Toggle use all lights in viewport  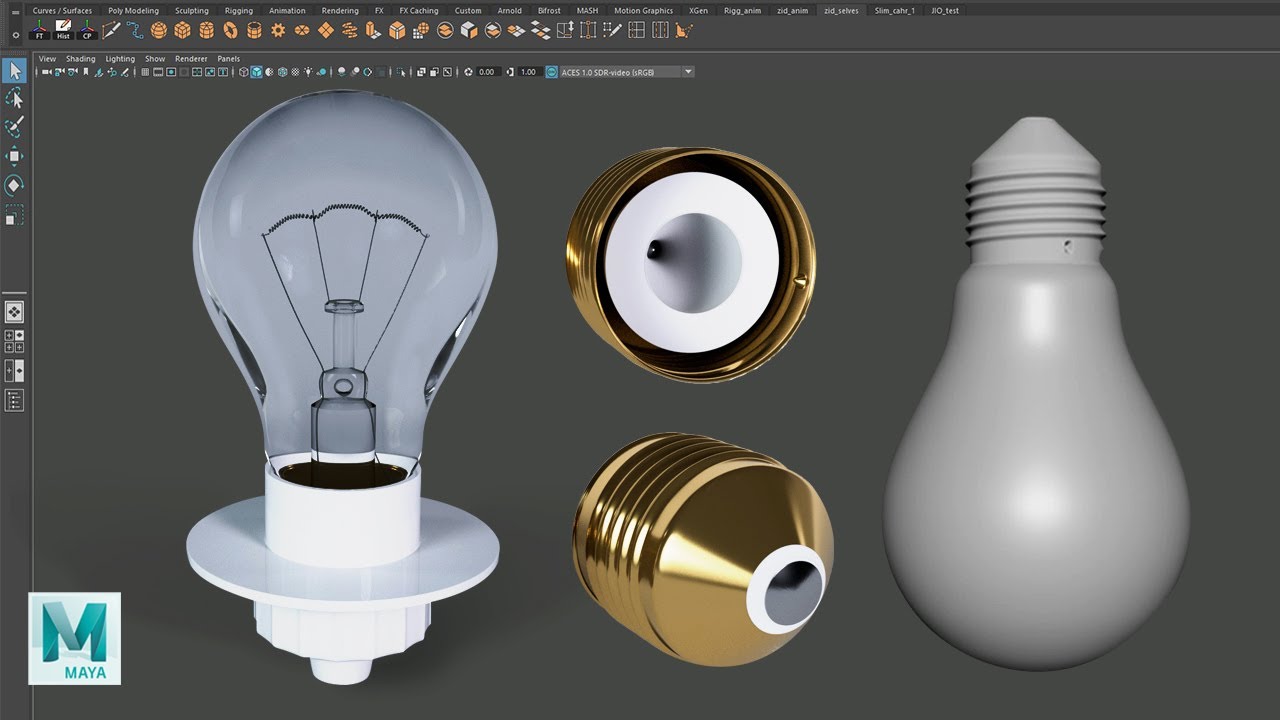coord(308,72)
